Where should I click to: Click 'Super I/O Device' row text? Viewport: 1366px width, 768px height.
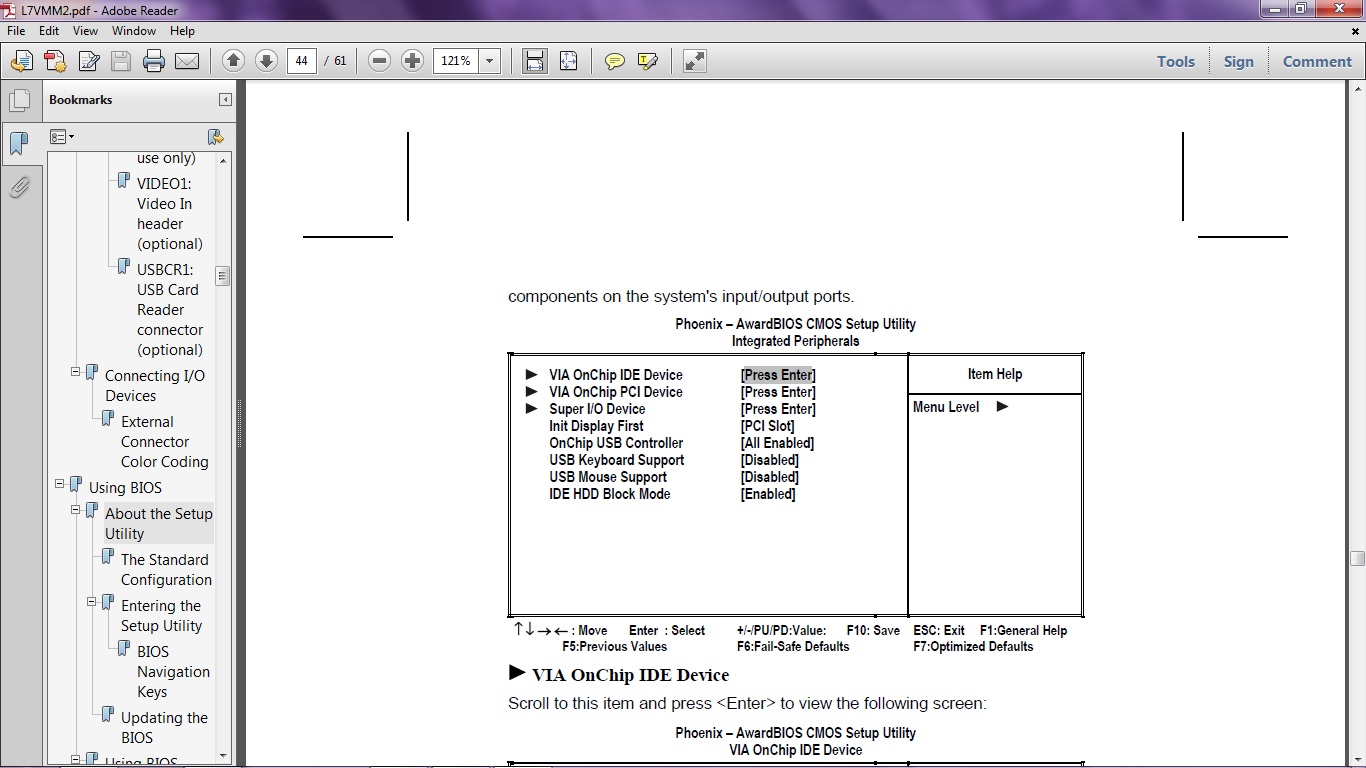597,409
